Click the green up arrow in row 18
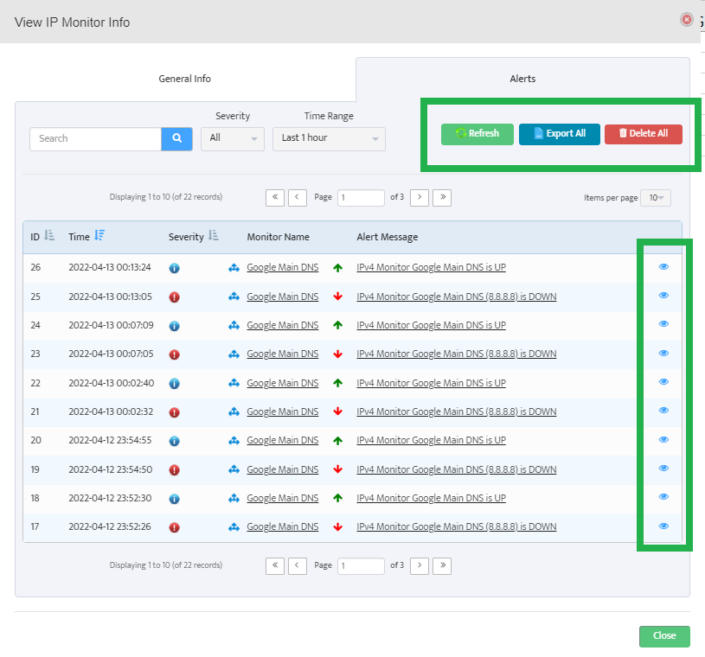 338,498
